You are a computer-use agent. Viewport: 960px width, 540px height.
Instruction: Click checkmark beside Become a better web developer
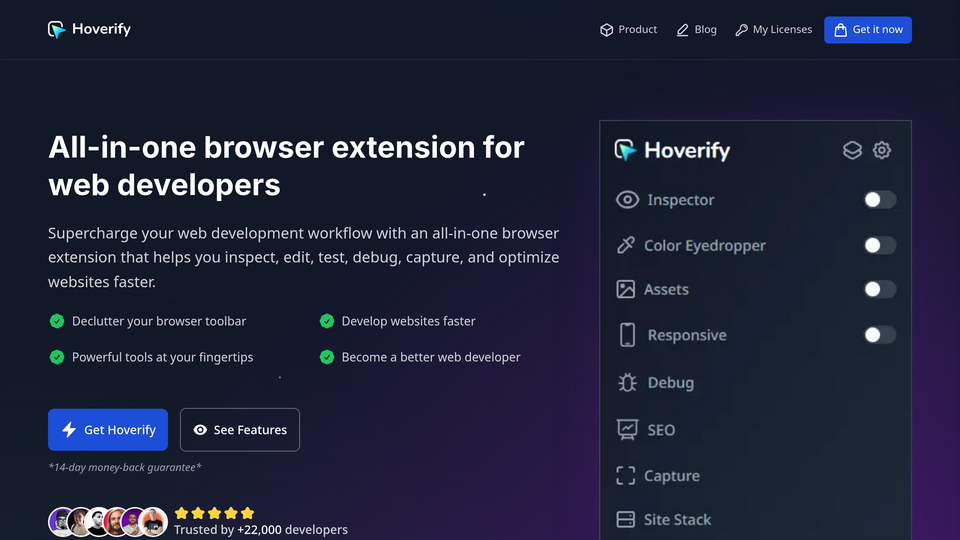tap(327, 357)
